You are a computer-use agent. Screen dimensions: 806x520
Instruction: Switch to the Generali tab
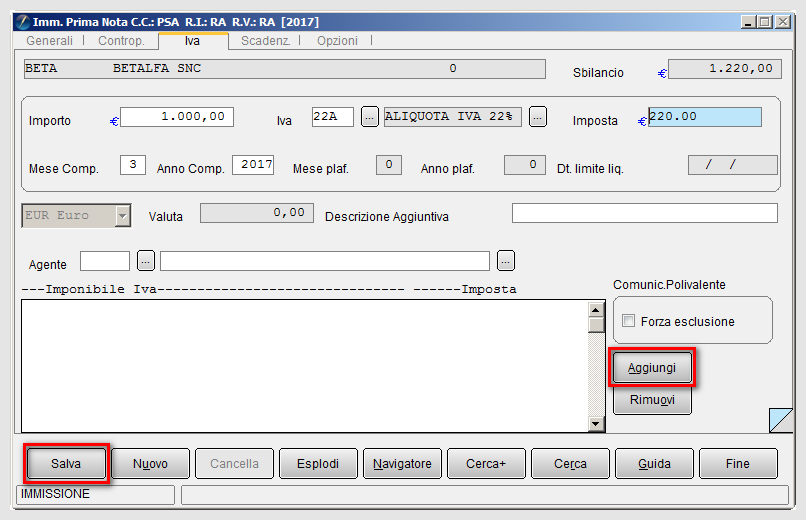[x=49, y=41]
